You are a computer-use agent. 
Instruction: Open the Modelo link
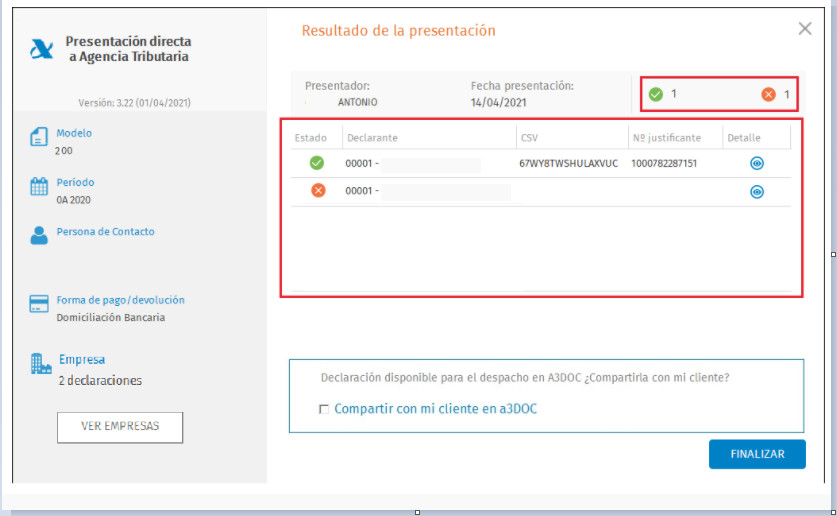74,133
